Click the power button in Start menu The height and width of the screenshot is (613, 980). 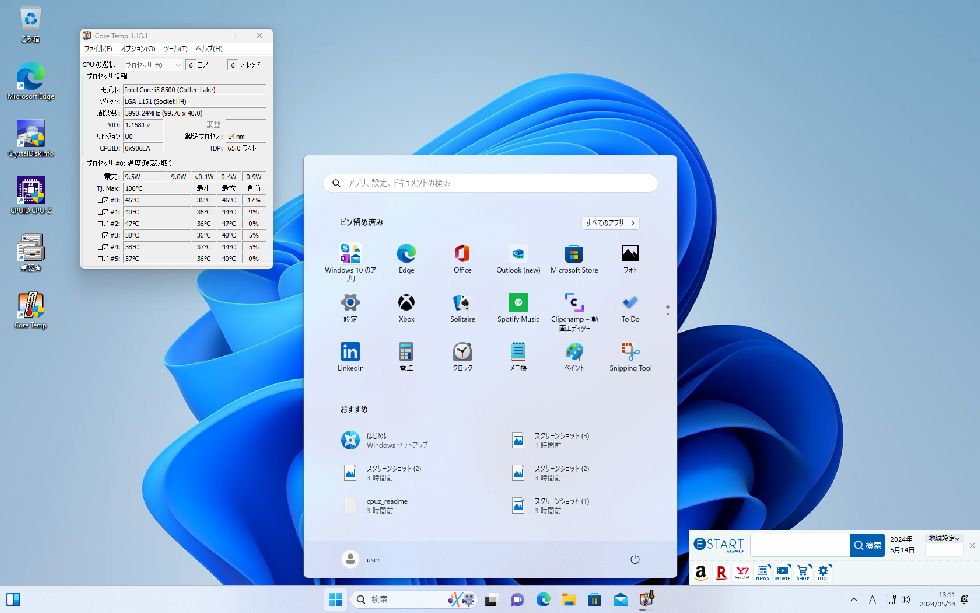[634, 560]
